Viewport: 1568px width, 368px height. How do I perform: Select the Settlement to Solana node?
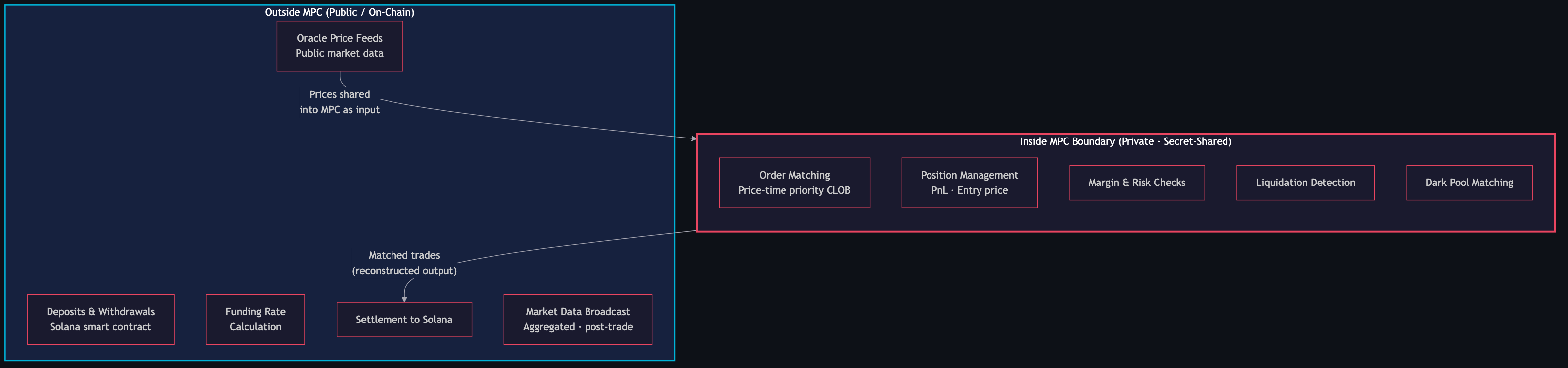click(x=404, y=320)
